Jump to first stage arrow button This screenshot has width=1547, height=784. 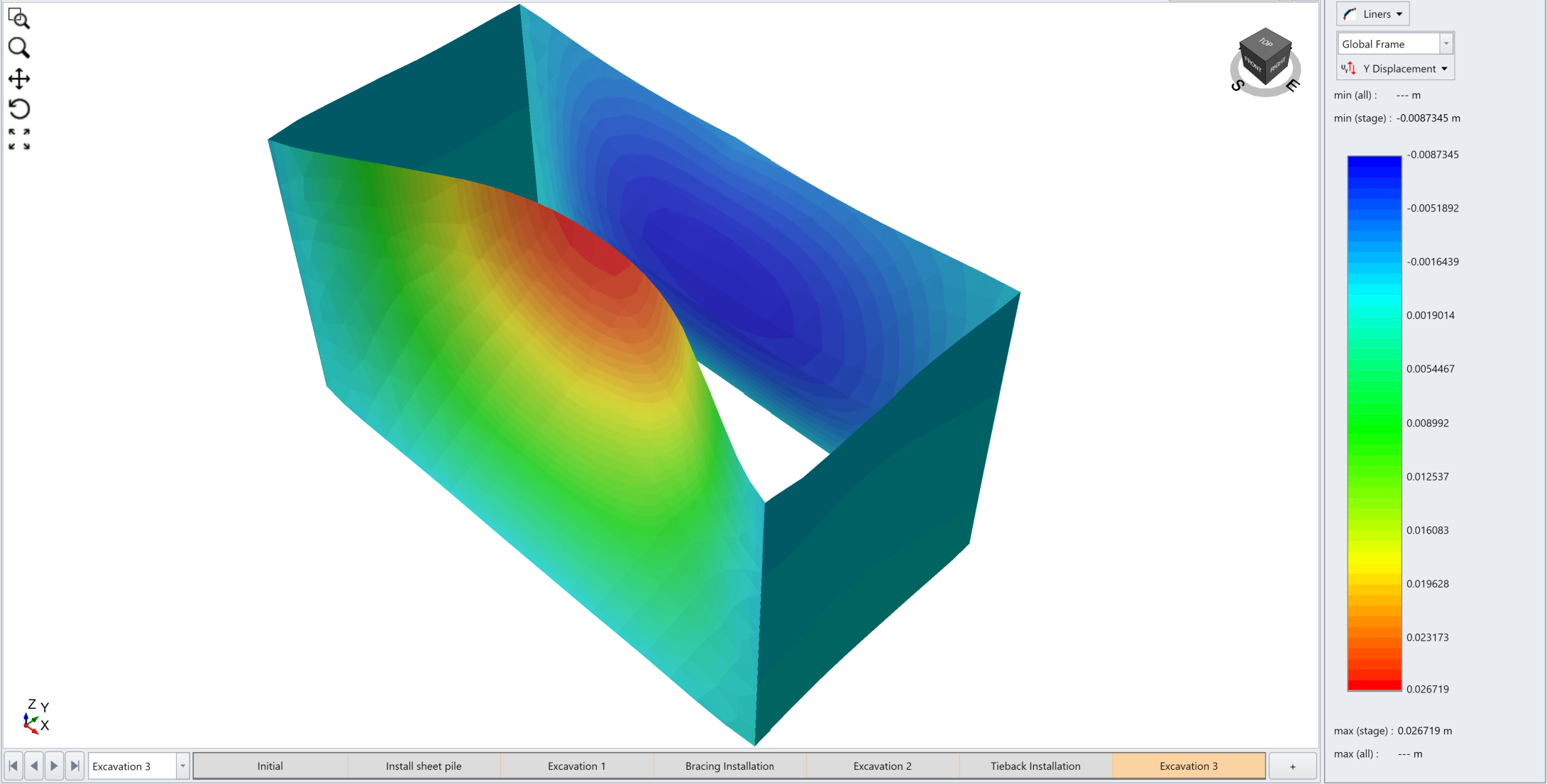13,766
